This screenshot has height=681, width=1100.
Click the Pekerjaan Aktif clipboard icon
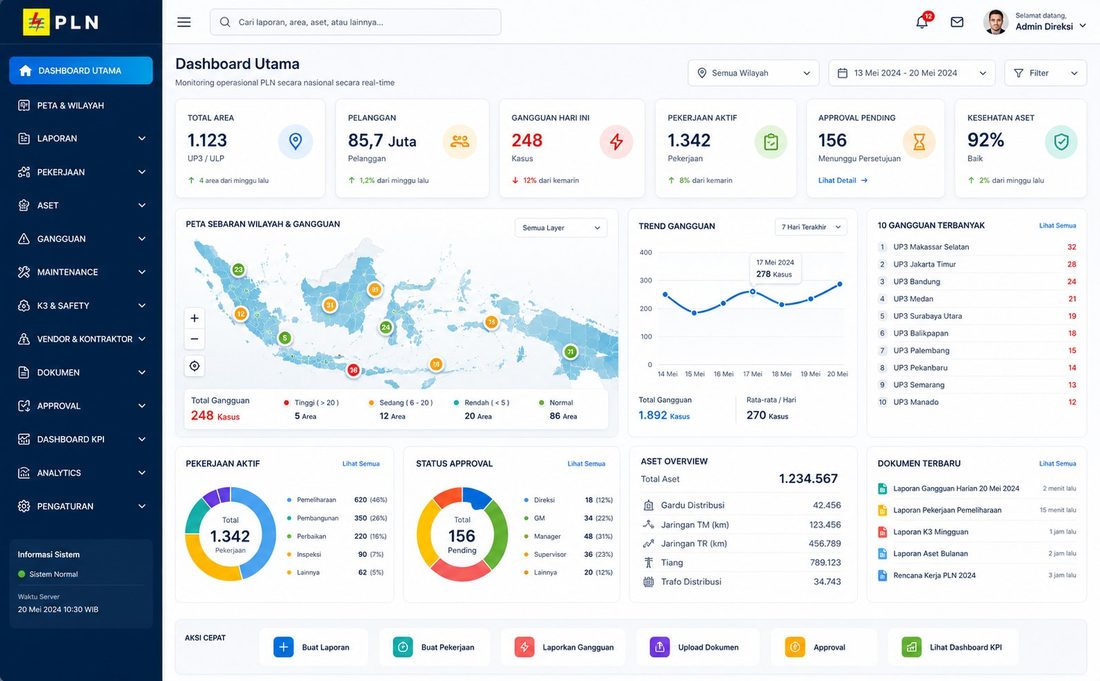[771, 142]
